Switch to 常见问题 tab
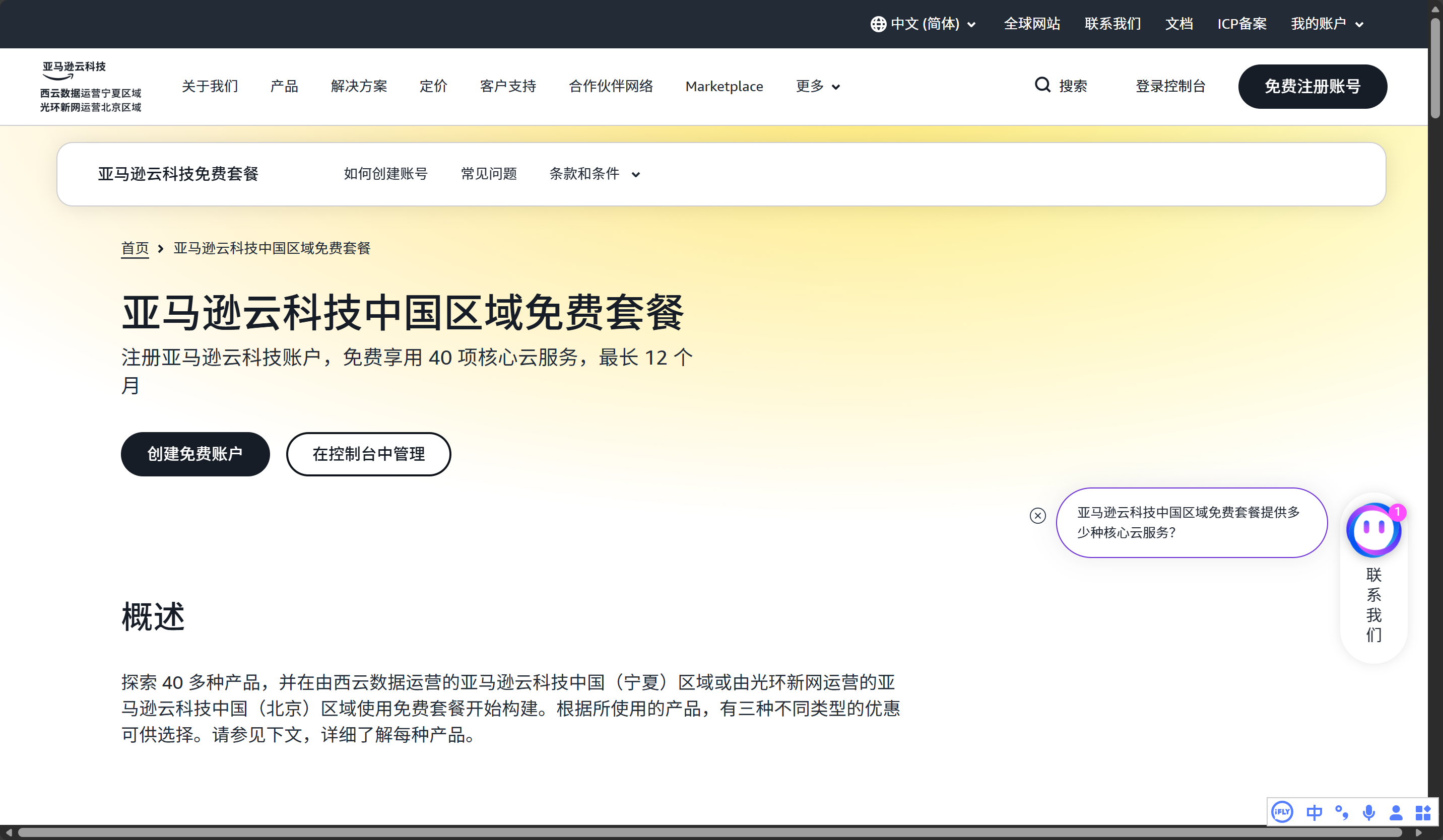This screenshot has width=1443, height=840. pyautogui.click(x=489, y=174)
